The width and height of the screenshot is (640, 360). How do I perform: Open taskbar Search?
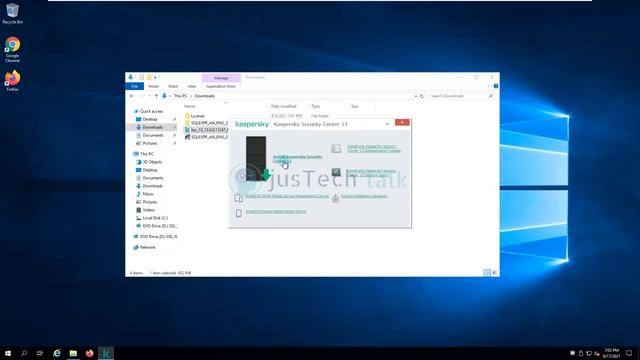click(24, 353)
